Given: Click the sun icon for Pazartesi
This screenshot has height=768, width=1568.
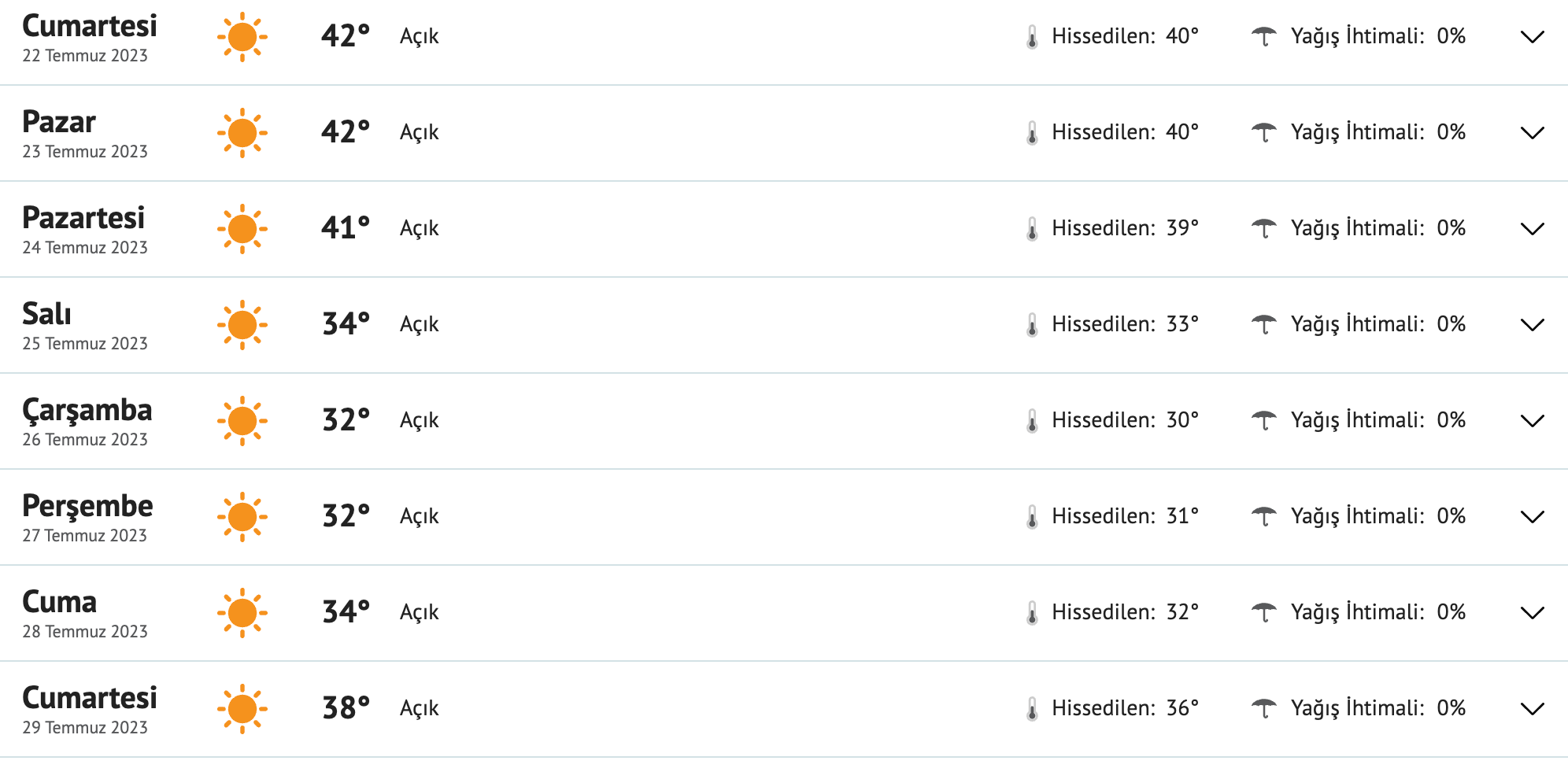Looking at the screenshot, I should [242, 229].
